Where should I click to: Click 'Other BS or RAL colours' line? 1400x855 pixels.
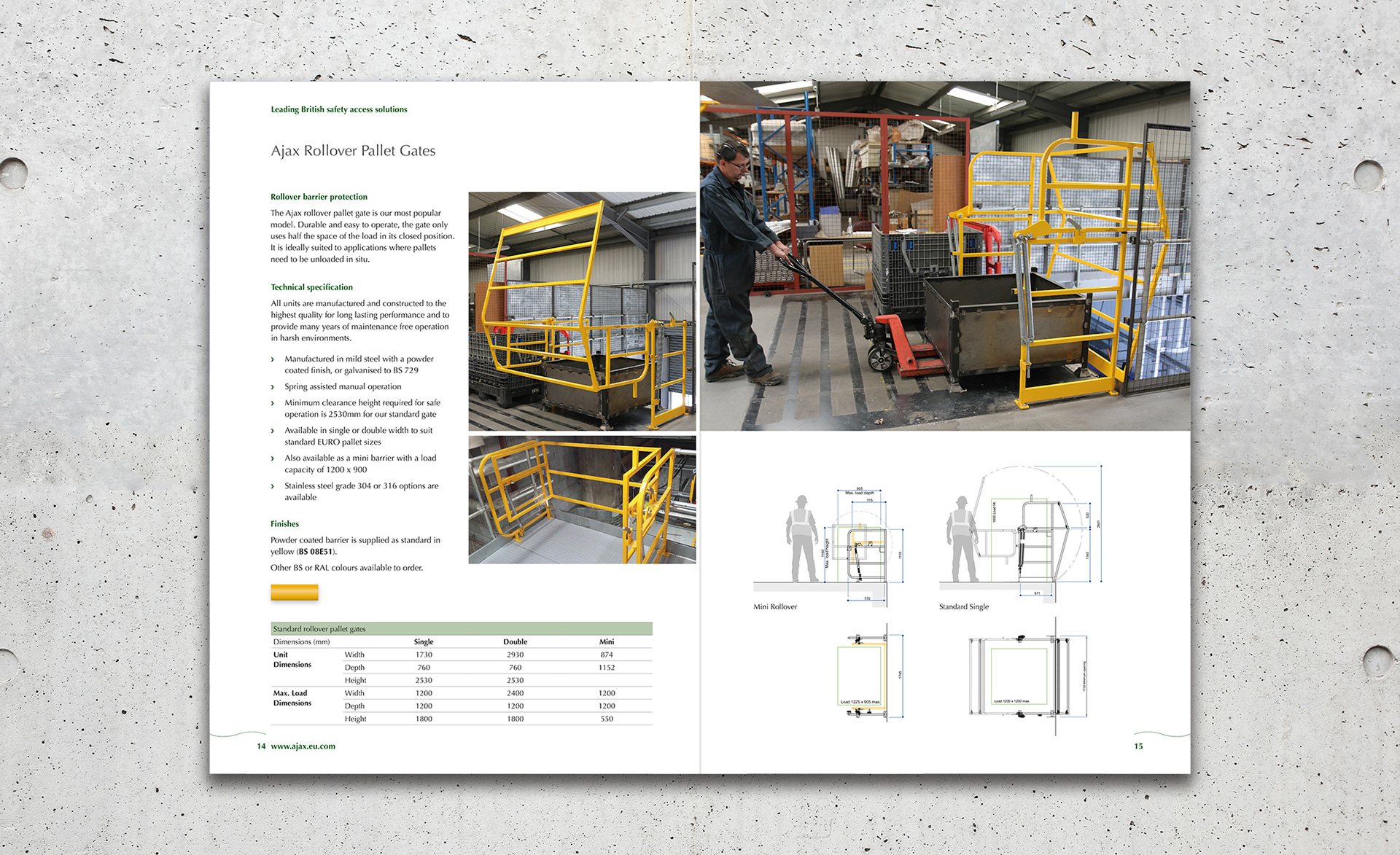coord(346,568)
